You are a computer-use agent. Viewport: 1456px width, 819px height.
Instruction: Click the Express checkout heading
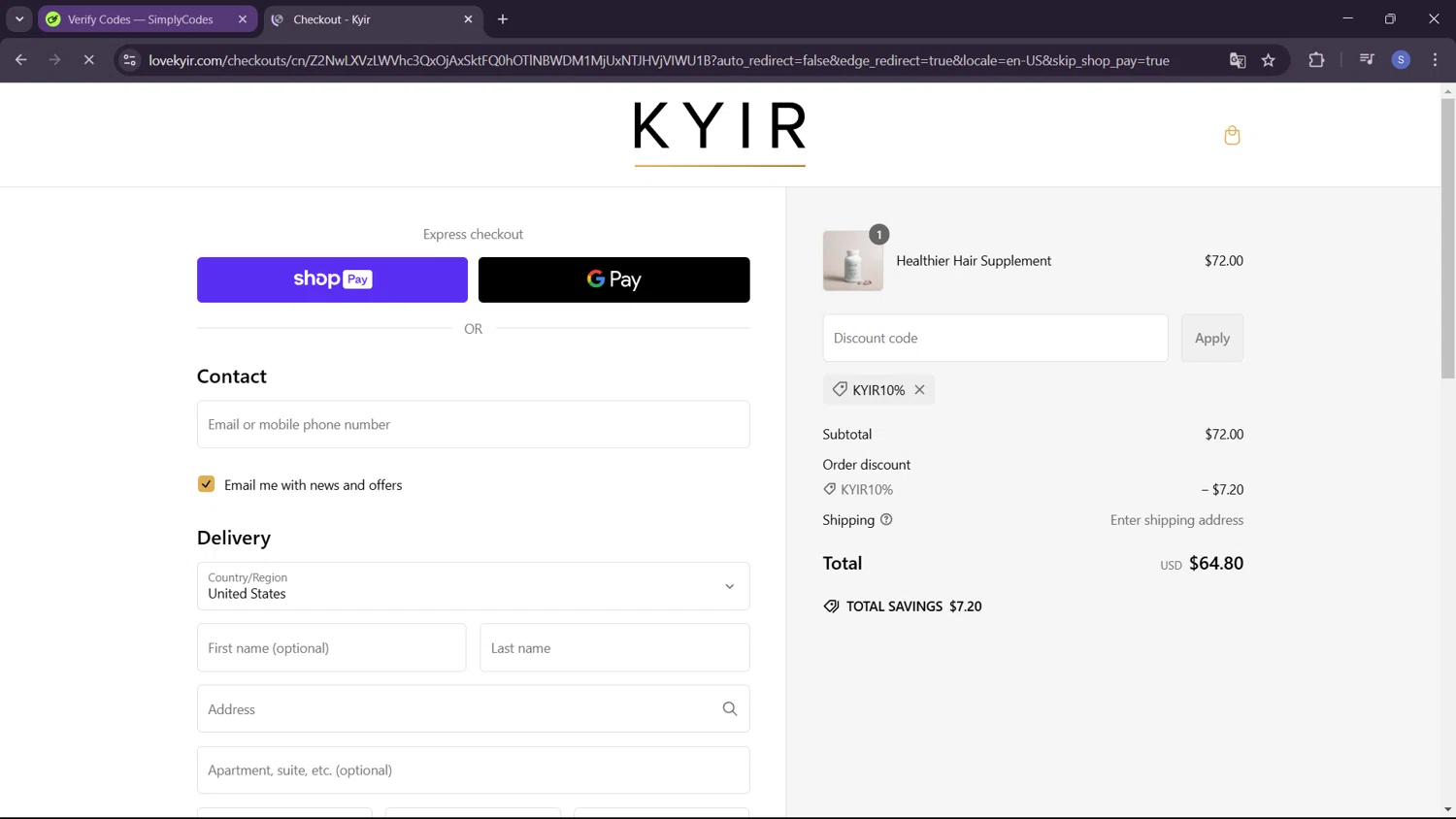point(473,234)
